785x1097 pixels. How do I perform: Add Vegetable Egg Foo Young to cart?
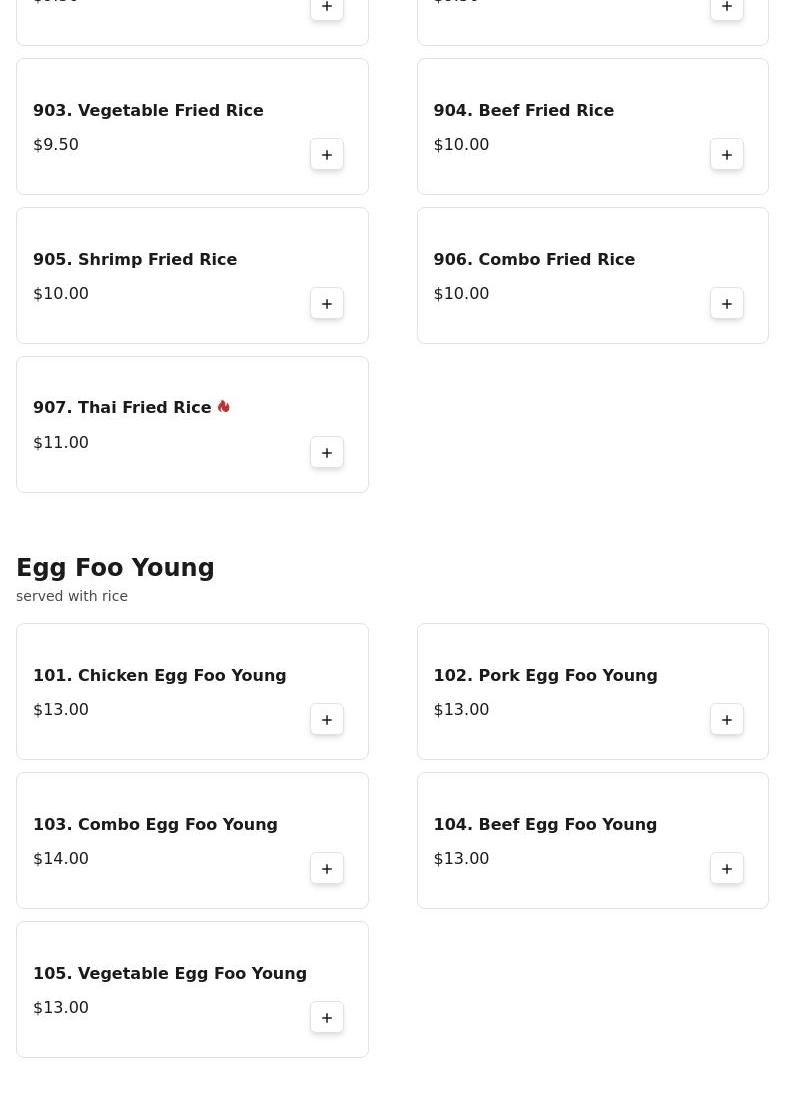click(x=327, y=1018)
